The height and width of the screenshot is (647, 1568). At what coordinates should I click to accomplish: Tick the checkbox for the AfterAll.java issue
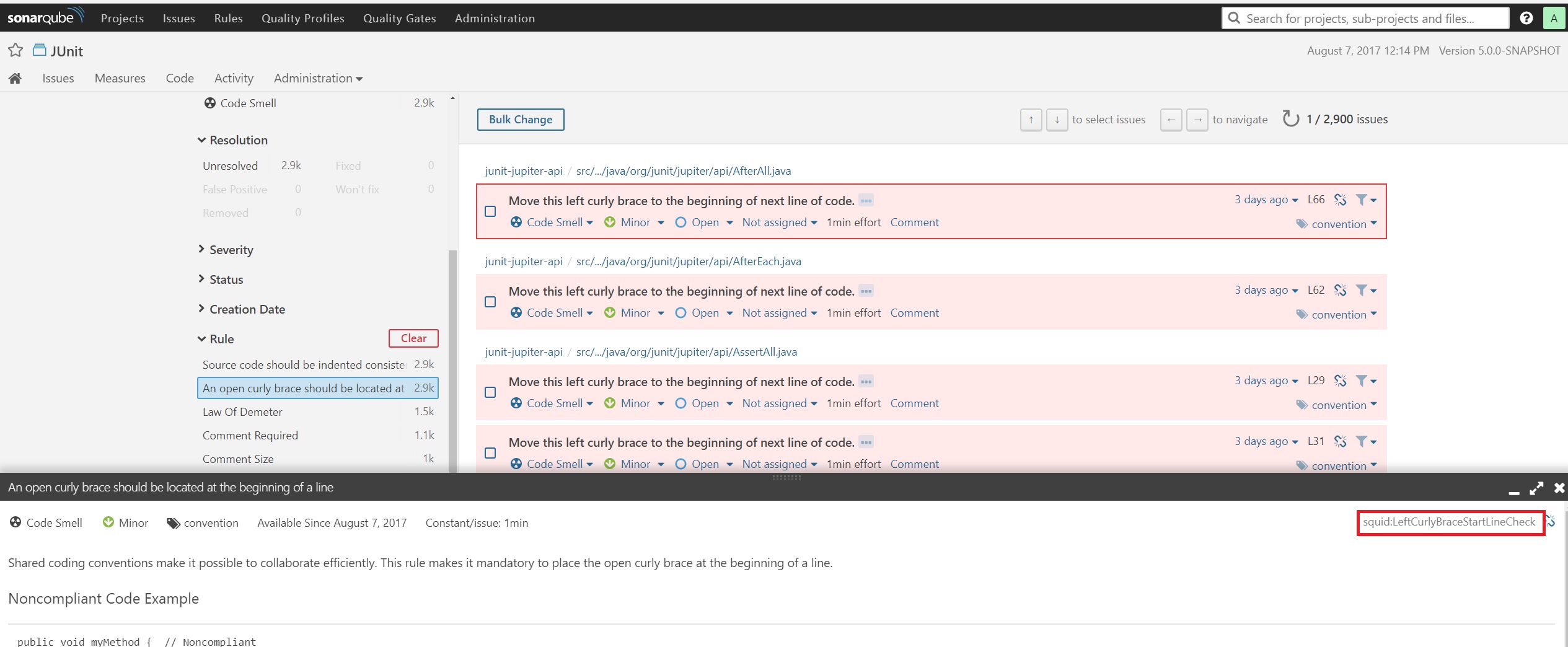[490, 211]
